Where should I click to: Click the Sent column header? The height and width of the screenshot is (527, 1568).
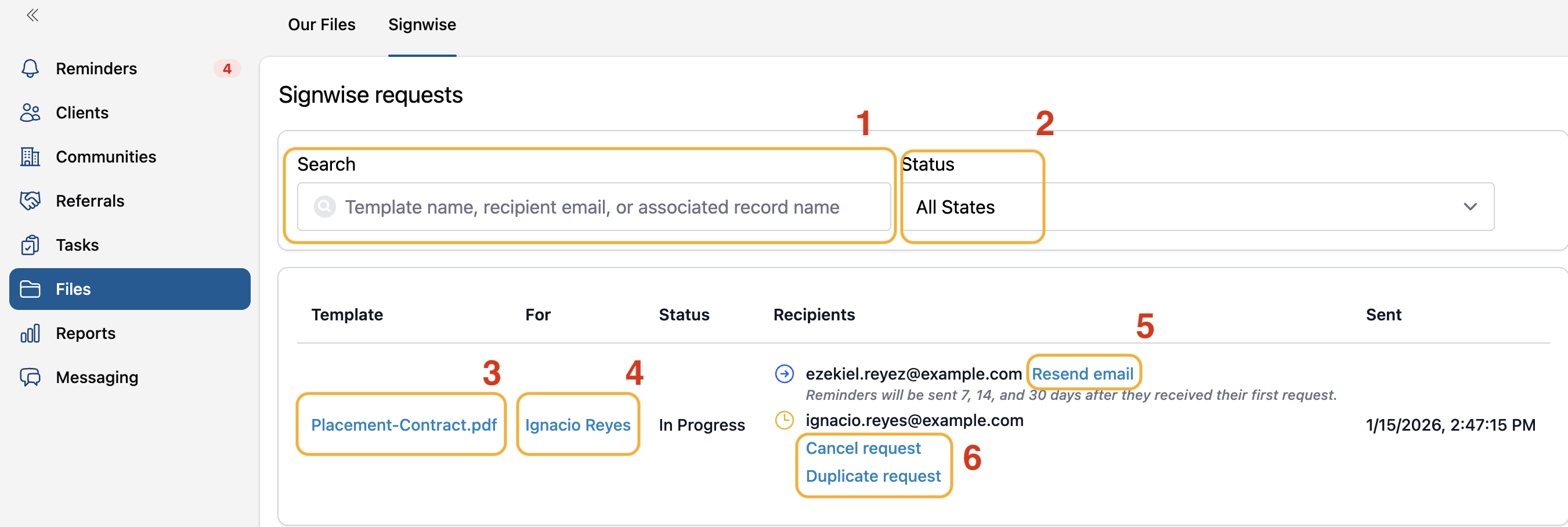1383,315
